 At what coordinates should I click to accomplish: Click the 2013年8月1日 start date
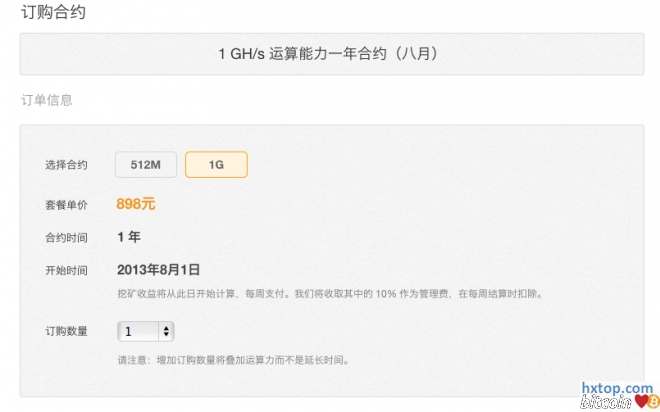tap(159, 270)
